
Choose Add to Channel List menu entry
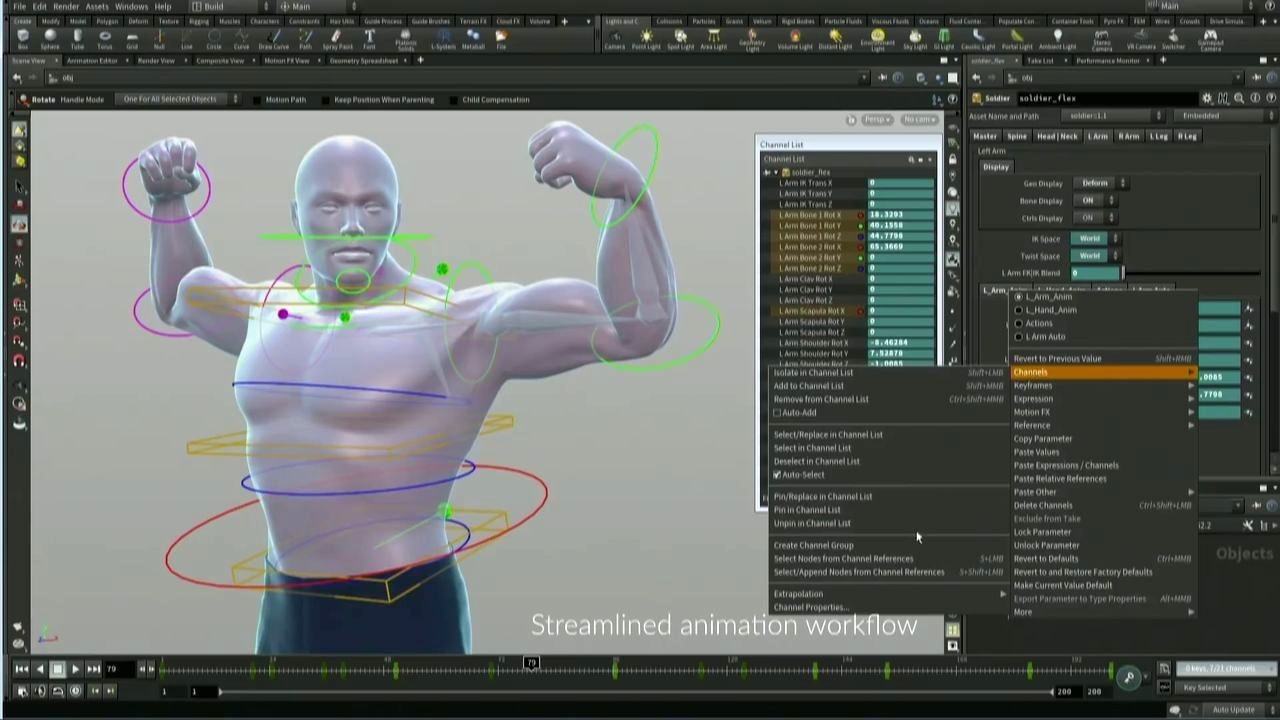[x=808, y=386]
